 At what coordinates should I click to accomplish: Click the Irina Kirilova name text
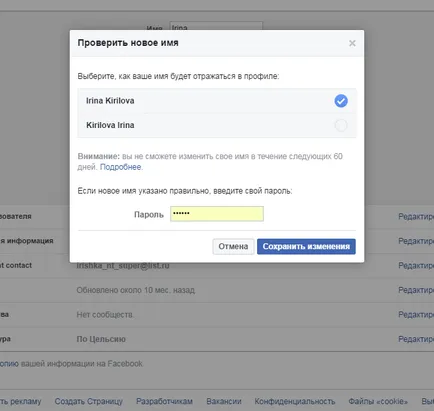point(110,101)
